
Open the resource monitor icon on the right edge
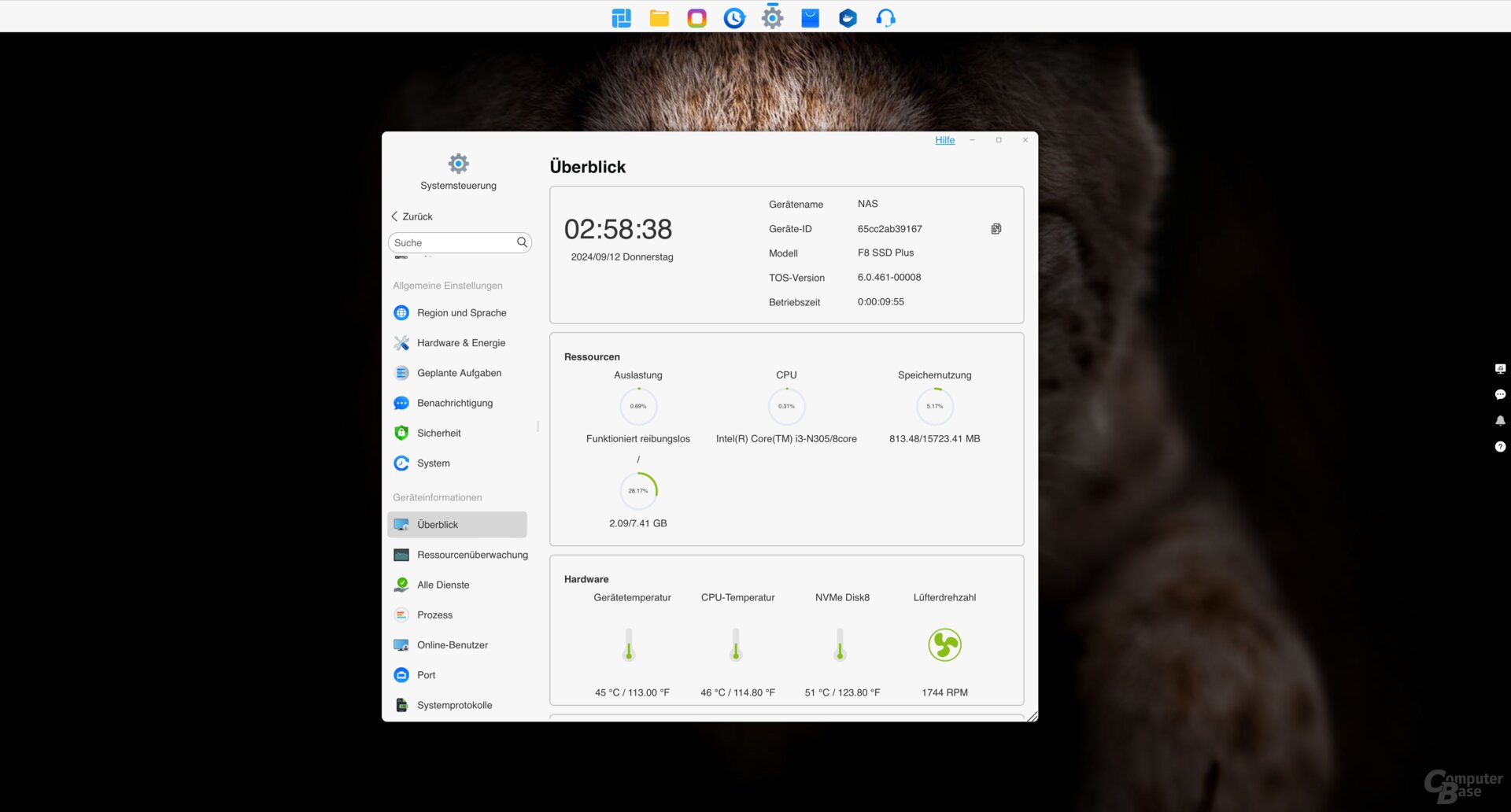(x=1501, y=368)
